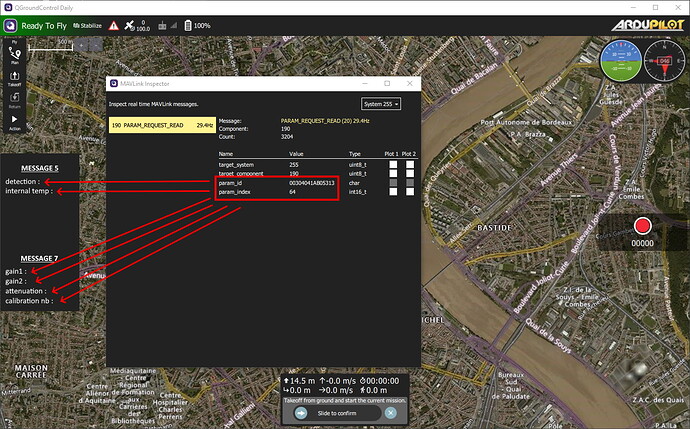Screen dimensions: 690x429
Task: Cancel the takeoff confirmation with X
Action: point(390,413)
